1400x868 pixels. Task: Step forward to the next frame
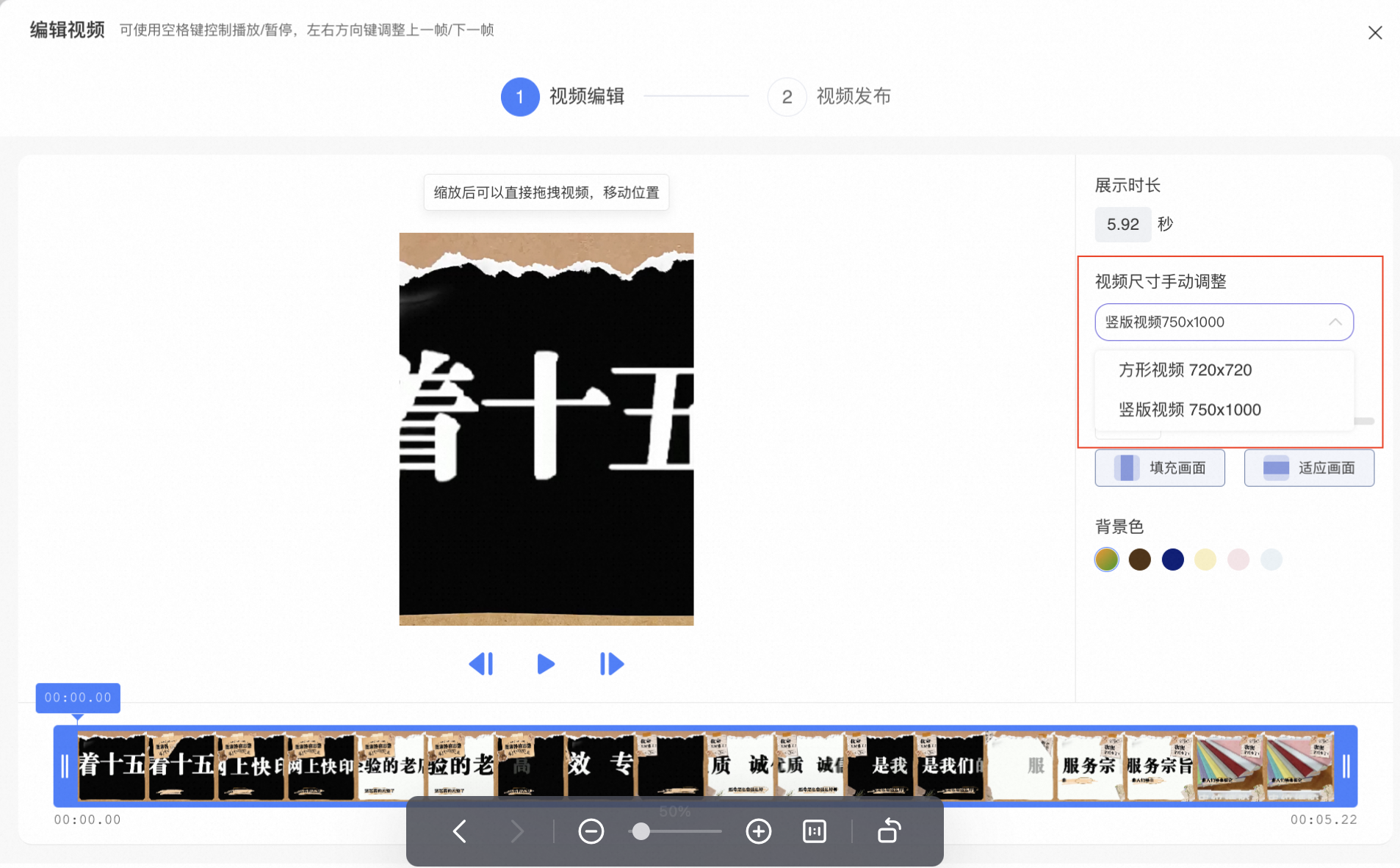[x=611, y=664]
